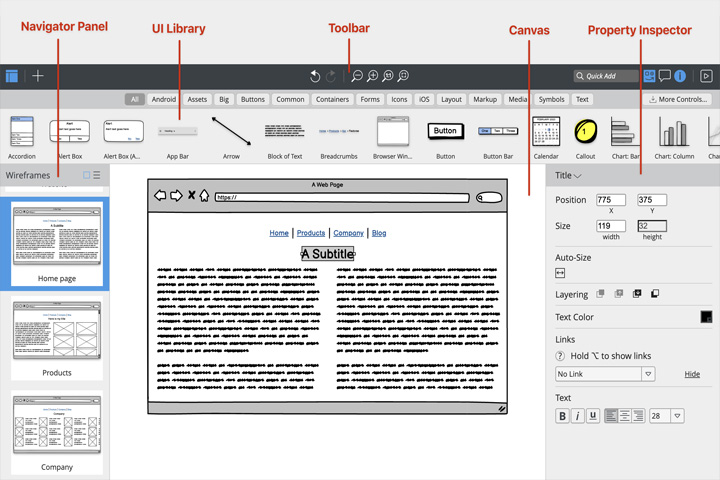Switch navigator to thumbnail view
This screenshot has height=480, width=720.
(86, 175)
